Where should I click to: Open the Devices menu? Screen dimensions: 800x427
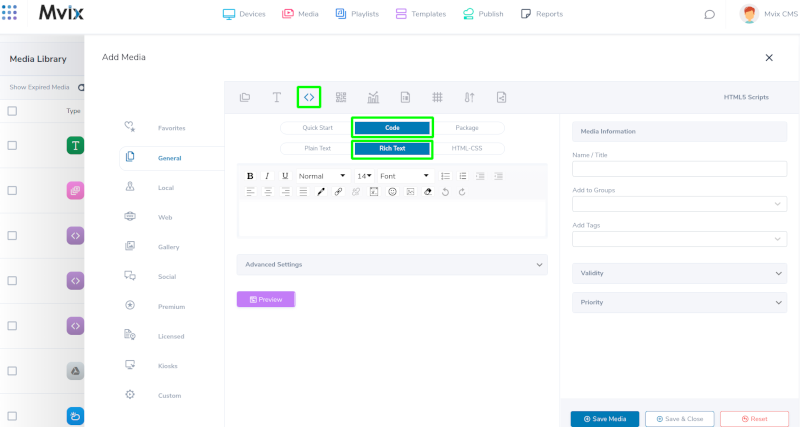pos(244,14)
